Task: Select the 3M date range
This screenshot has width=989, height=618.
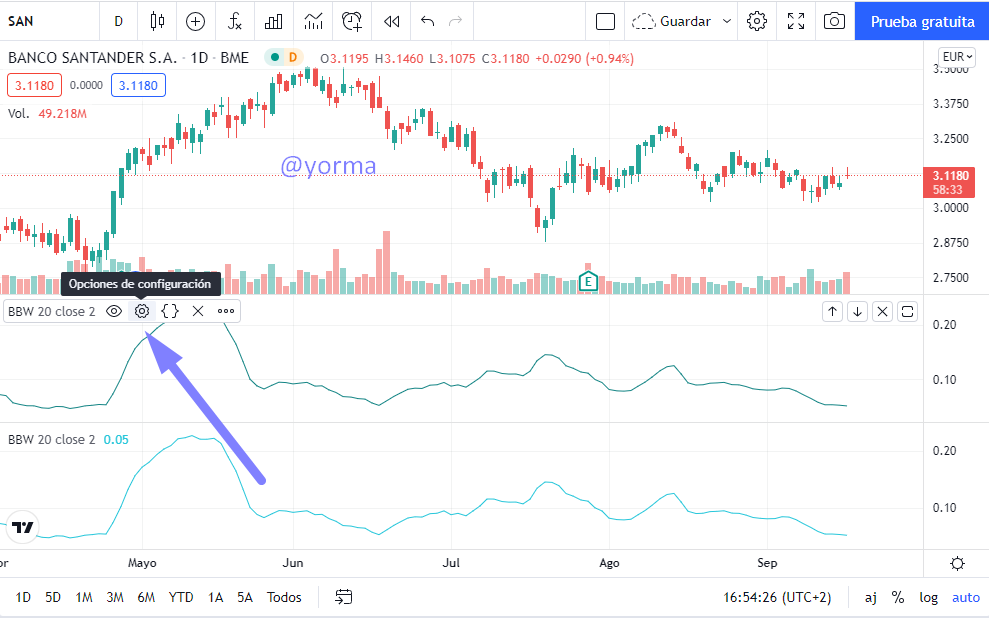Action: pyautogui.click(x=115, y=597)
